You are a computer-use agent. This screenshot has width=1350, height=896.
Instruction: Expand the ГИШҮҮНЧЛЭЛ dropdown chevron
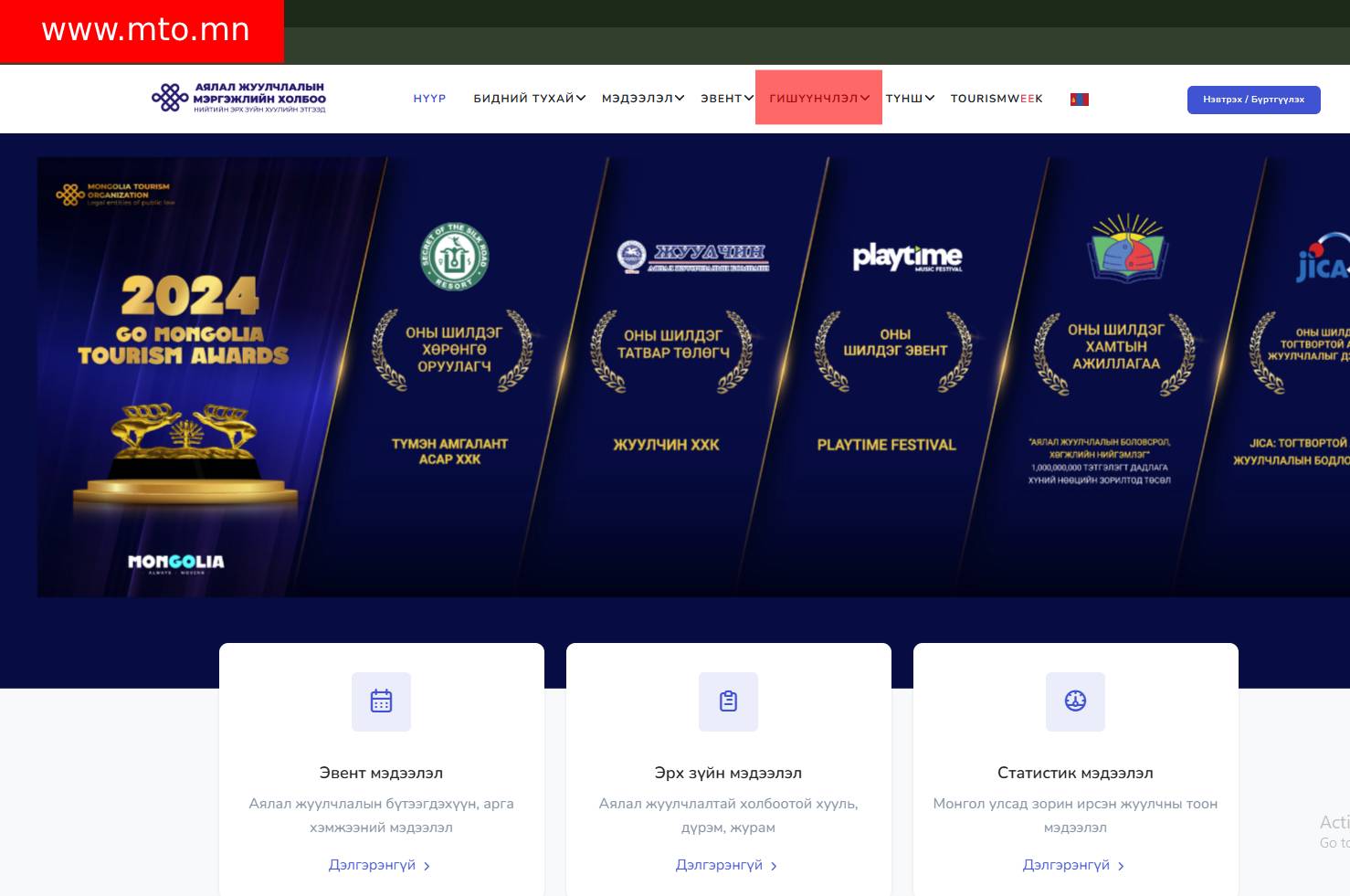coord(865,98)
